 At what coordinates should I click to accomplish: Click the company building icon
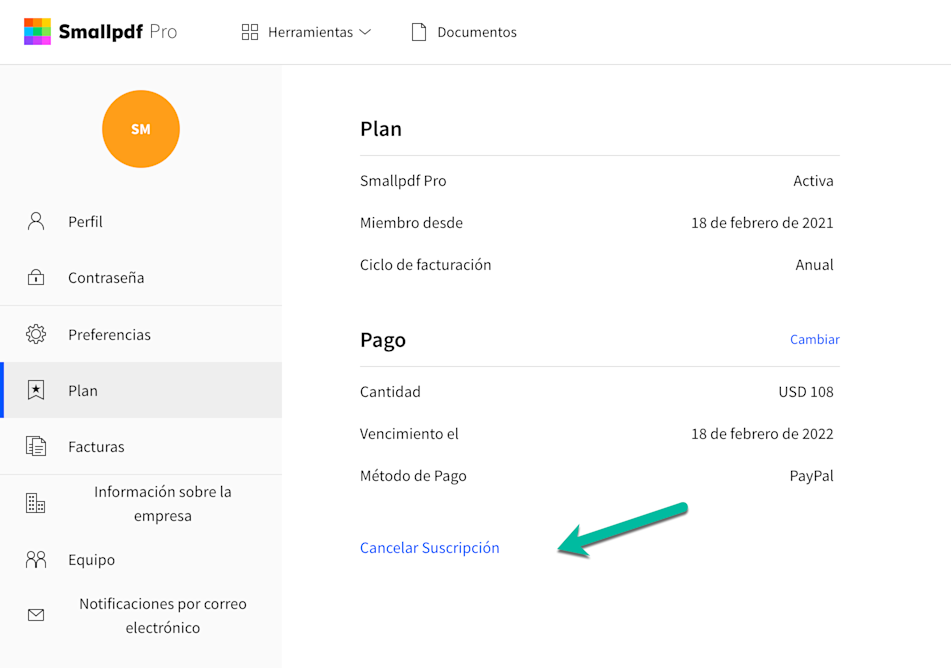coord(35,503)
